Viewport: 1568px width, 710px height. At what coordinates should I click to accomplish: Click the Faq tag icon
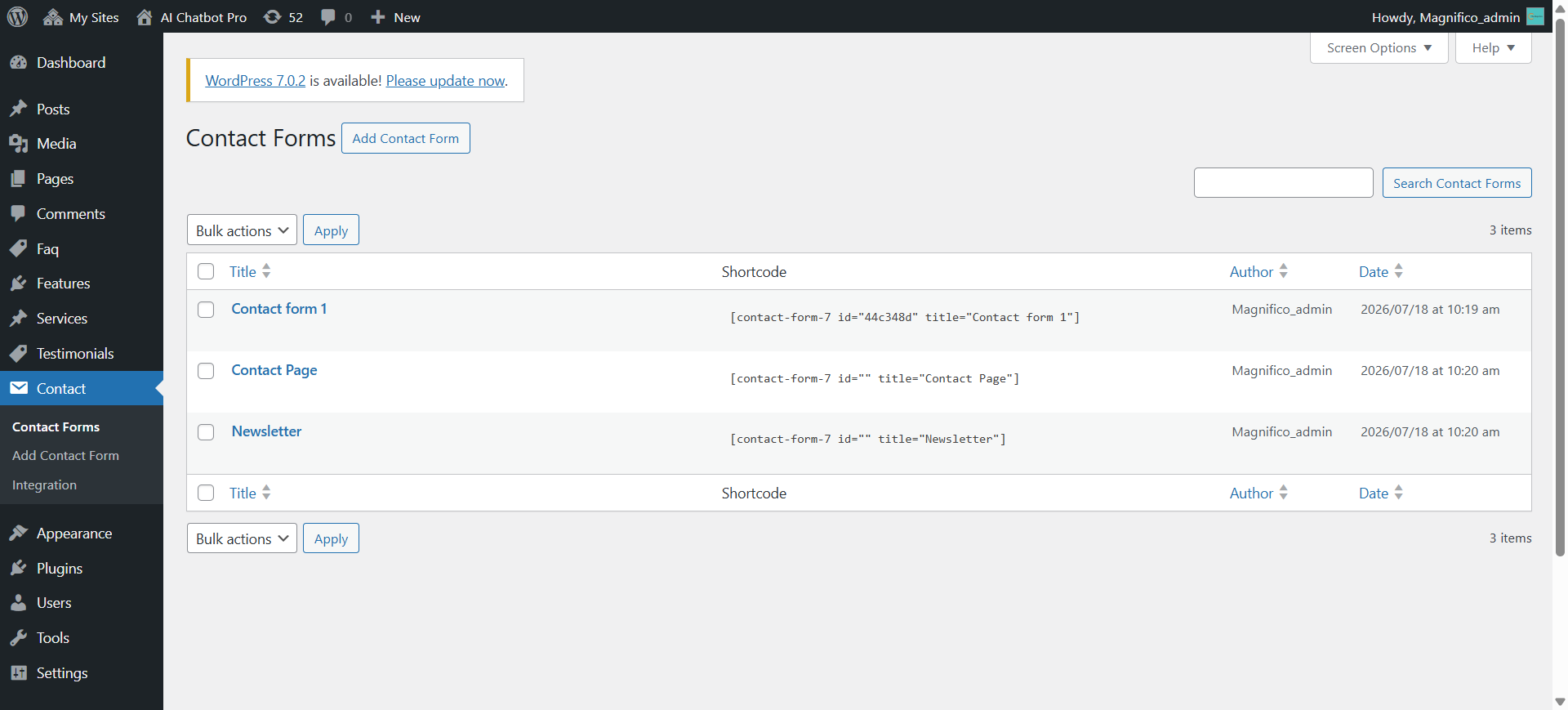[x=19, y=248]
